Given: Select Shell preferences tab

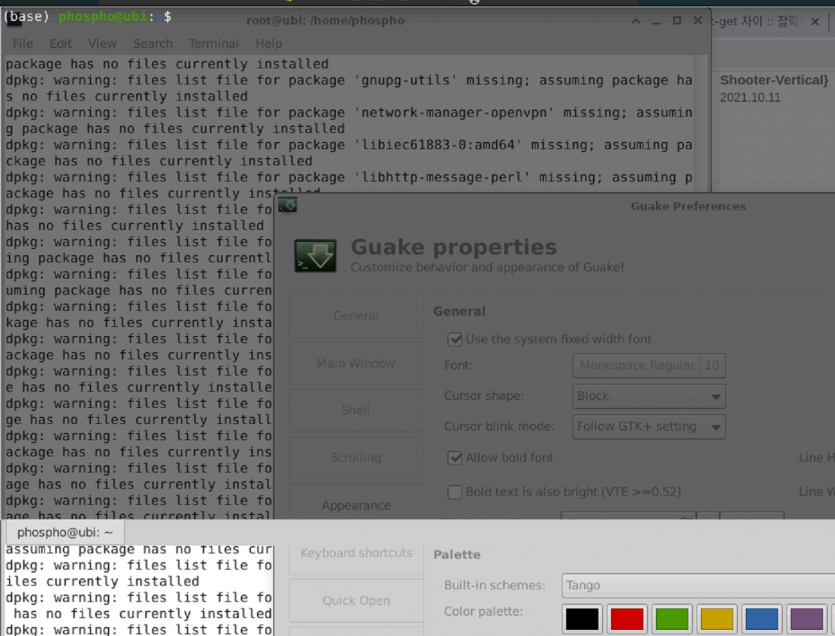Looking at the screenshot, I should point(356,410).
